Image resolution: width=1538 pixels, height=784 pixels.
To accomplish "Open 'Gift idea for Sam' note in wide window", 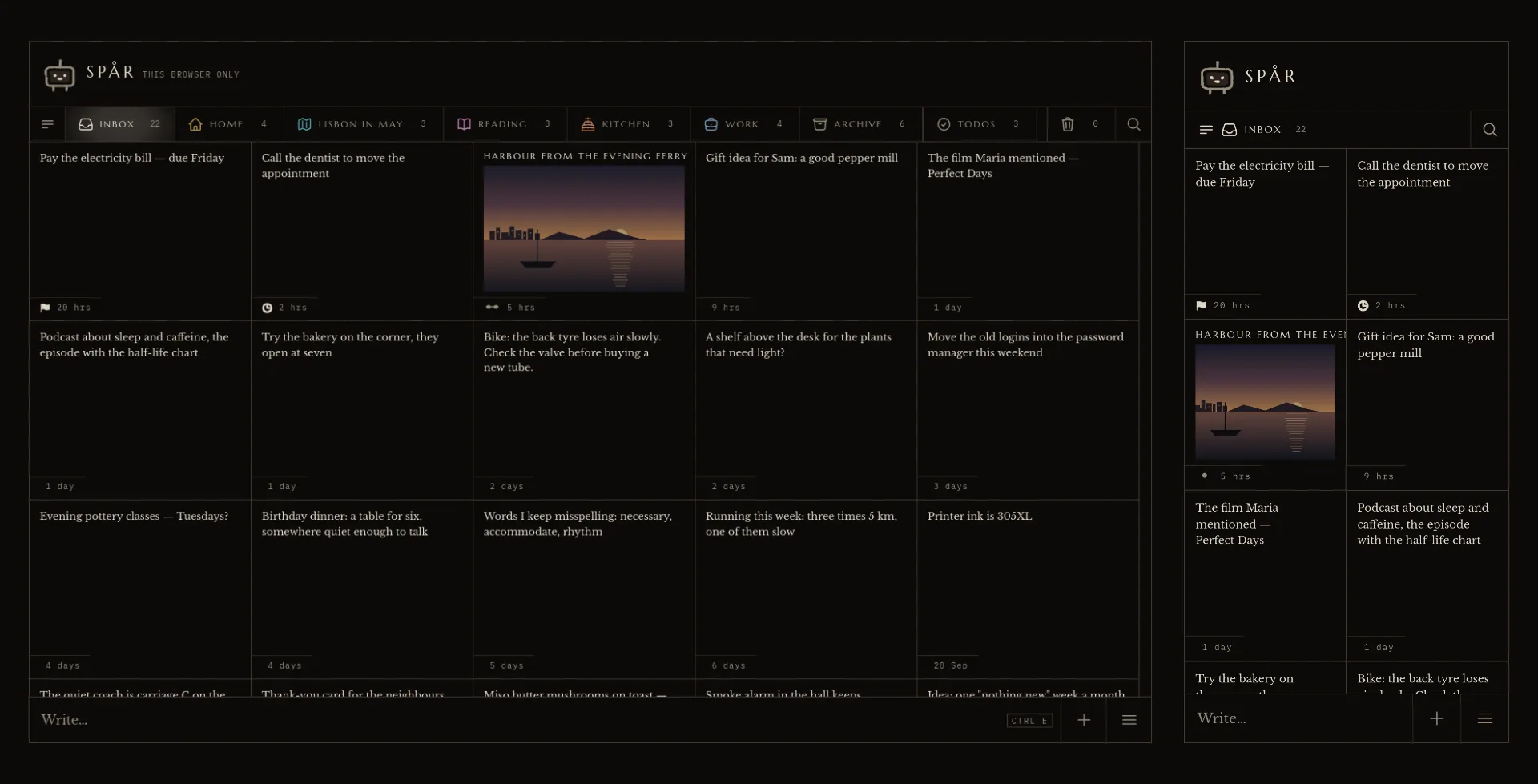I will (806, 231).
